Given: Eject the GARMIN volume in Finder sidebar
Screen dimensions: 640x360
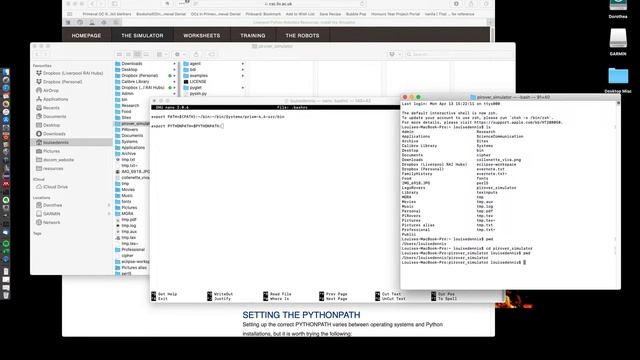Looking at the screenshot, I should point(109,213).
